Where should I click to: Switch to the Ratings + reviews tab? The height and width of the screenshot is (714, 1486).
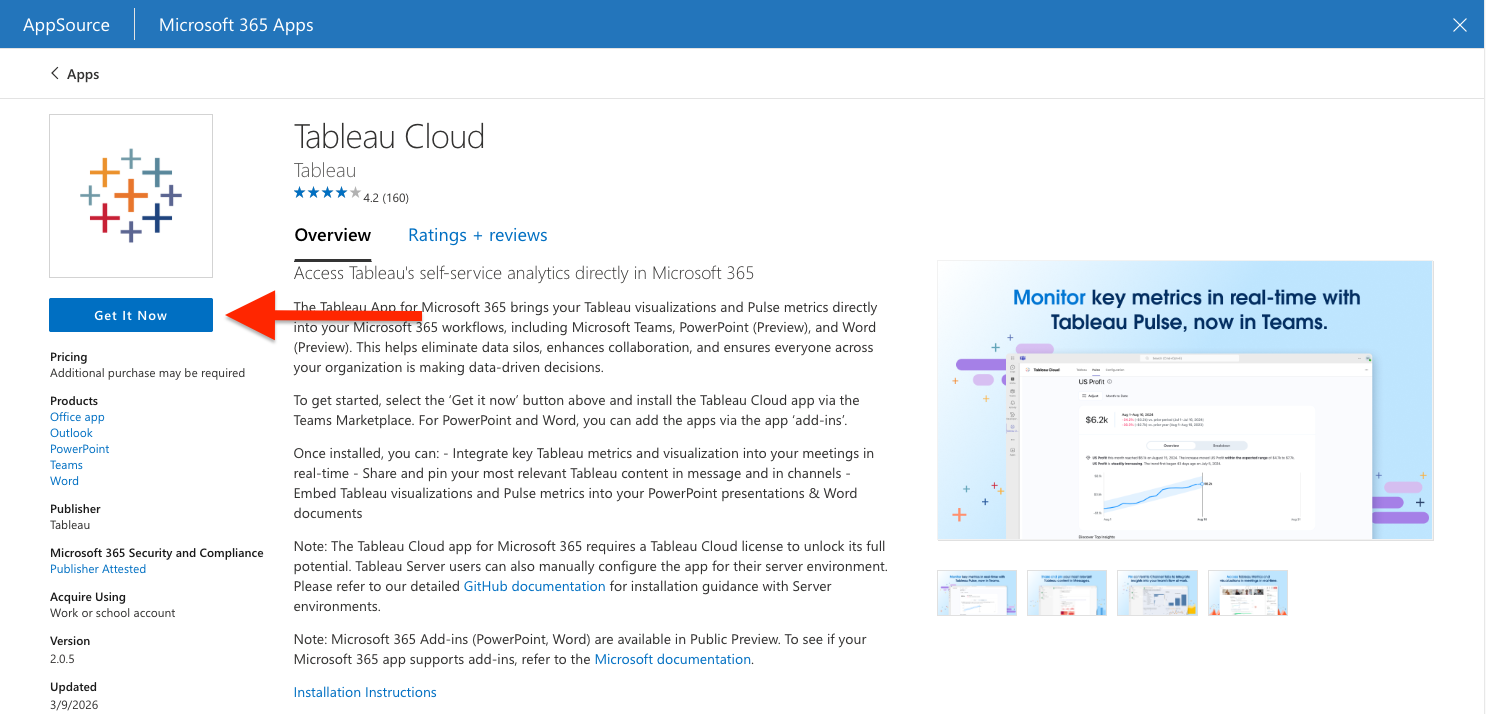pos(477,234)
